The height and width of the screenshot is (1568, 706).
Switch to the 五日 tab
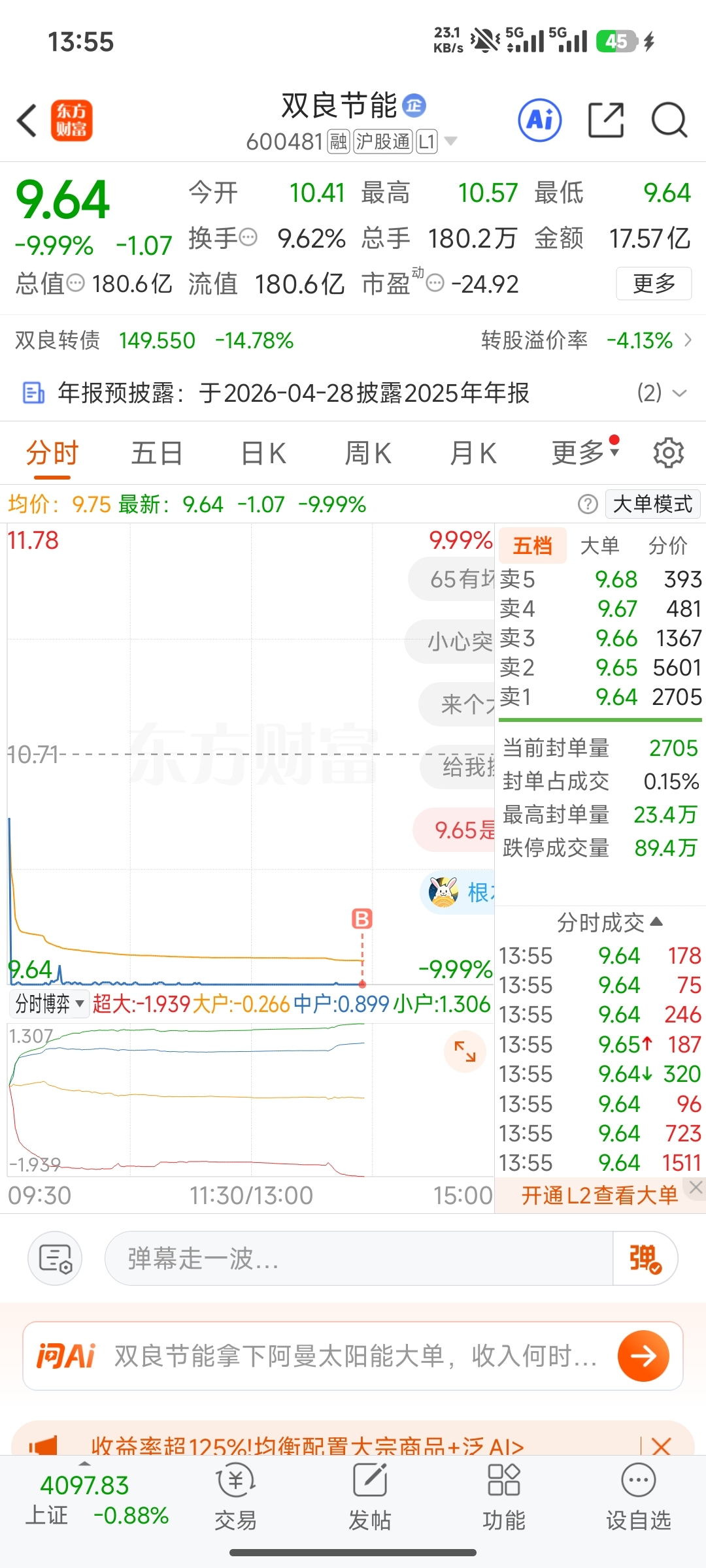pos(157,453)
